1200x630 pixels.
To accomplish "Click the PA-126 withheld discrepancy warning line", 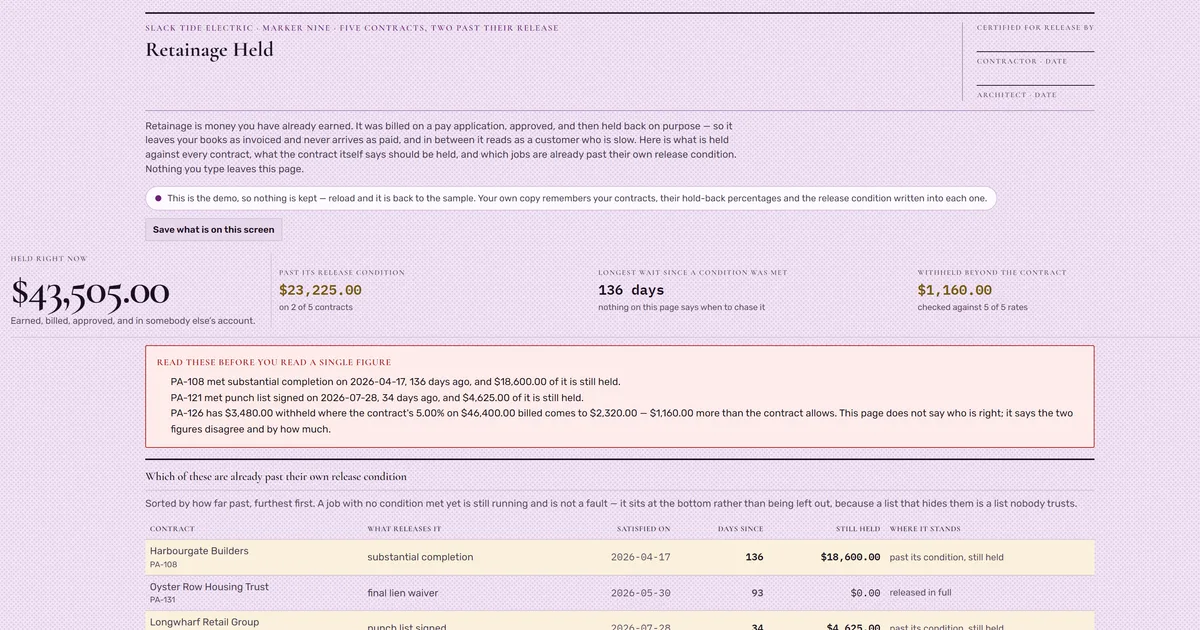I will point(621,421).
